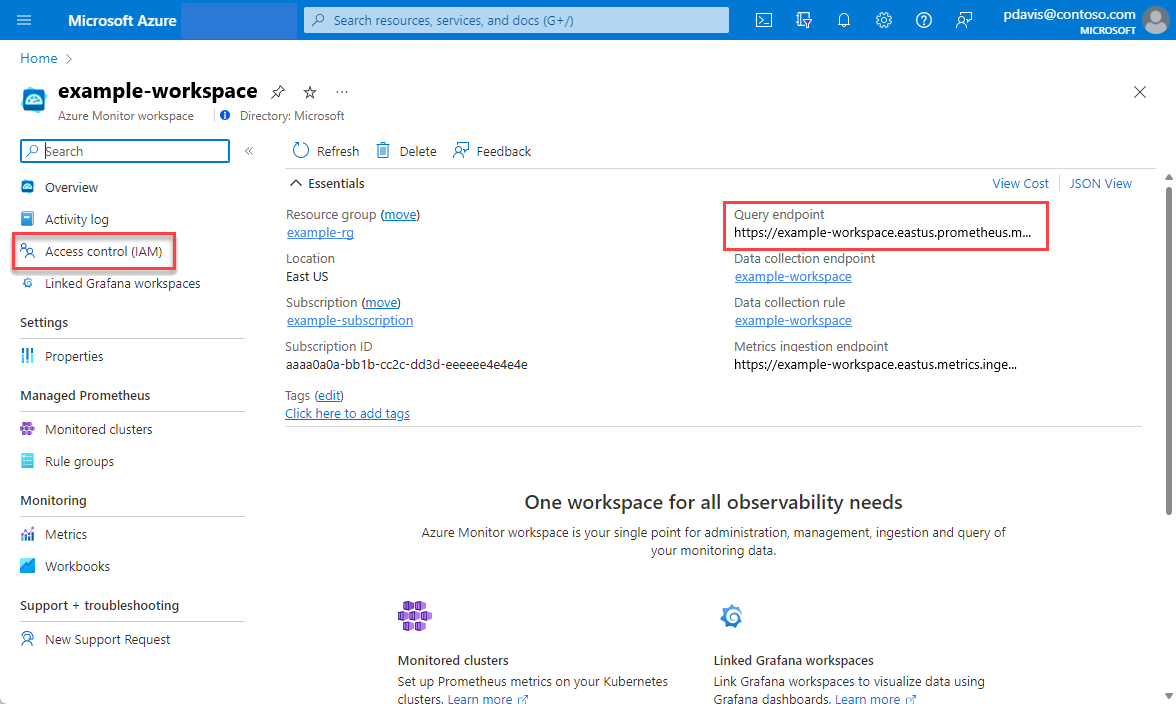Go to the Home breadcrumb
Screen dimensions: 1176x704
pyautogui.click(x=38, y=58)
